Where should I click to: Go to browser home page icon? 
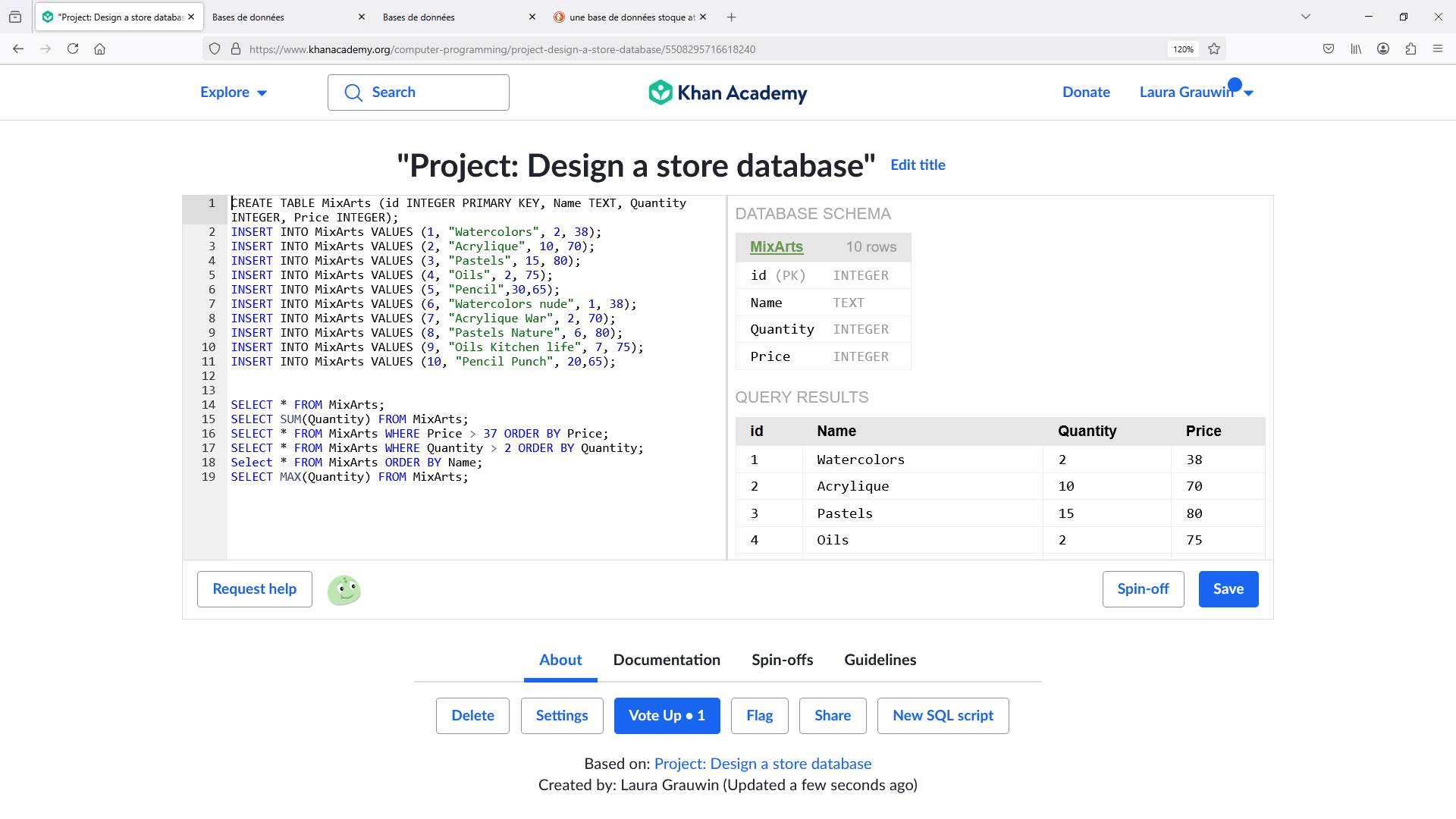point(99,49)
